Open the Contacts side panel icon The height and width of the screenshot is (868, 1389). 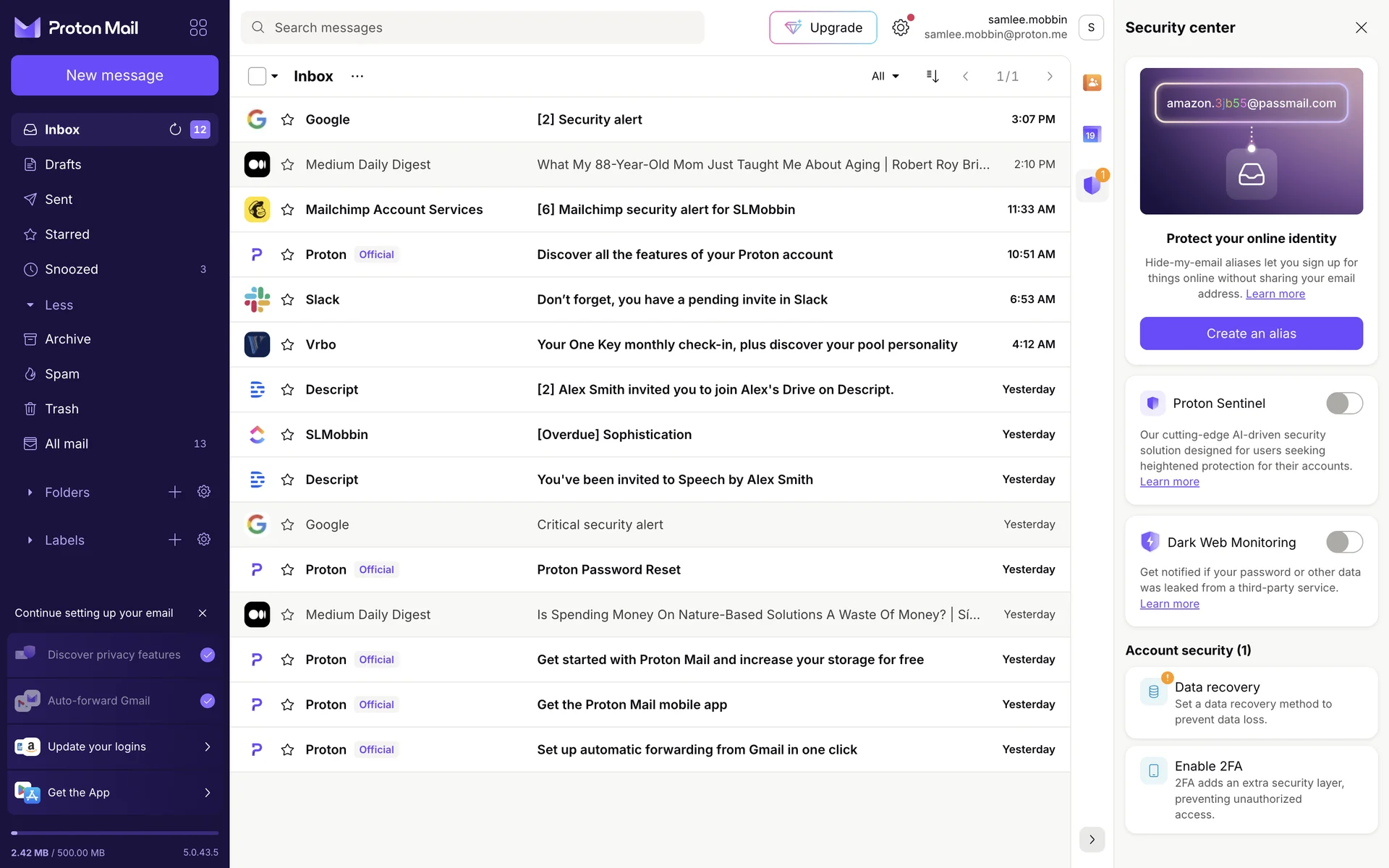pos(1092,82)
